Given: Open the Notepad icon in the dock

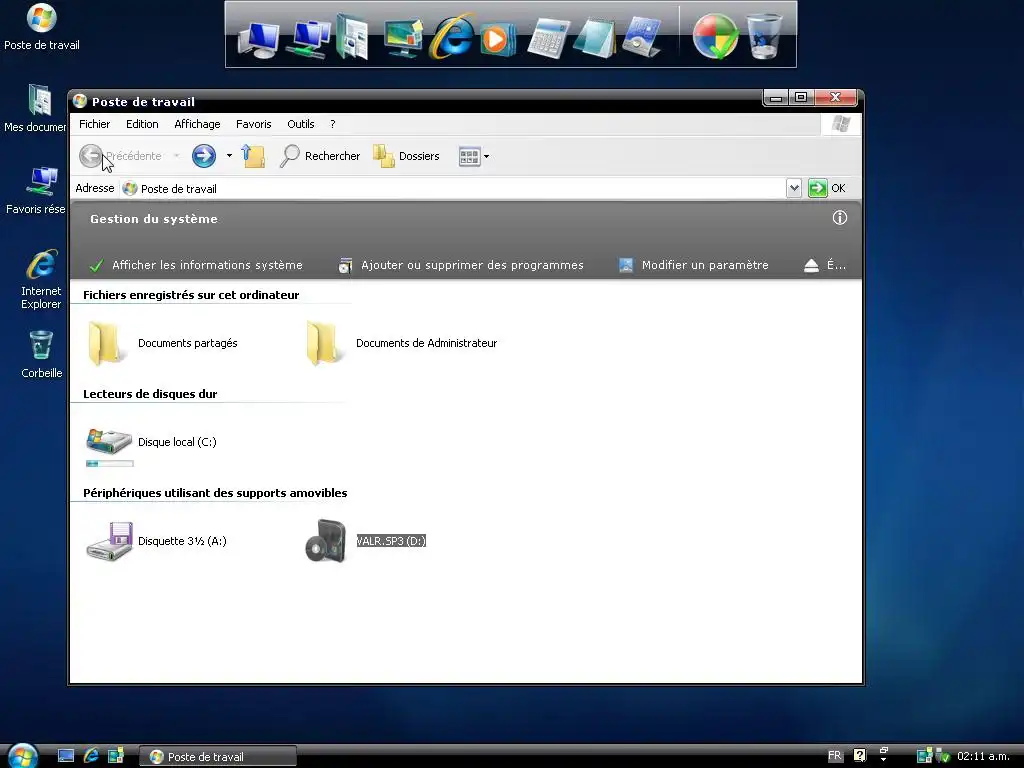Looking at the screenshot, I should point(594,38).
